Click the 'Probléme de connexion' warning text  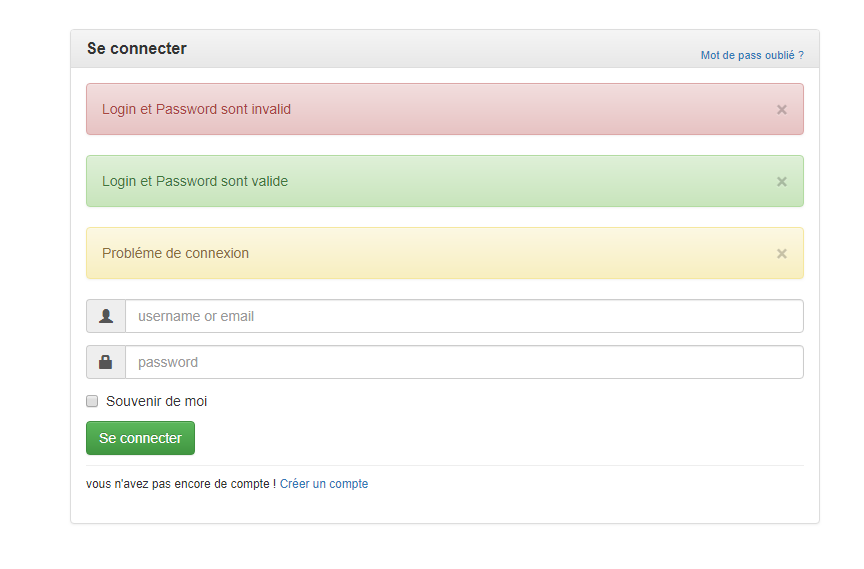click(175, 253)
